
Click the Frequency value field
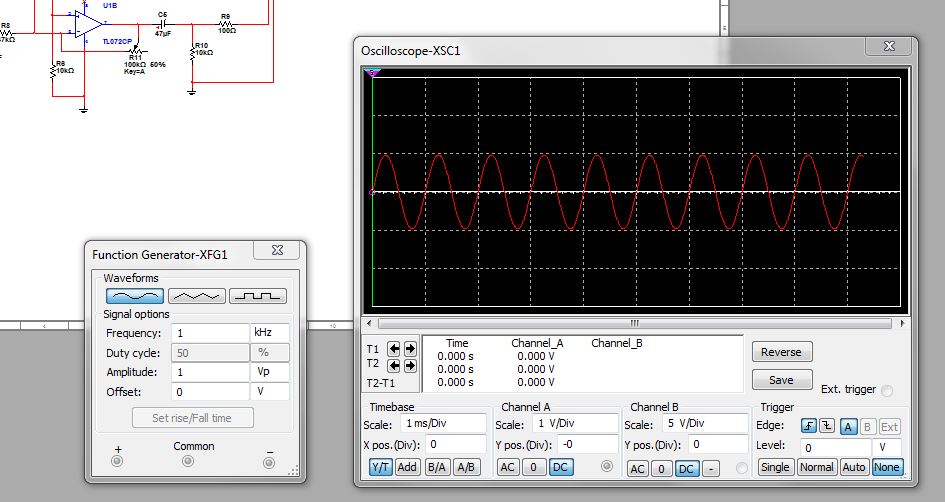point(210,333)
